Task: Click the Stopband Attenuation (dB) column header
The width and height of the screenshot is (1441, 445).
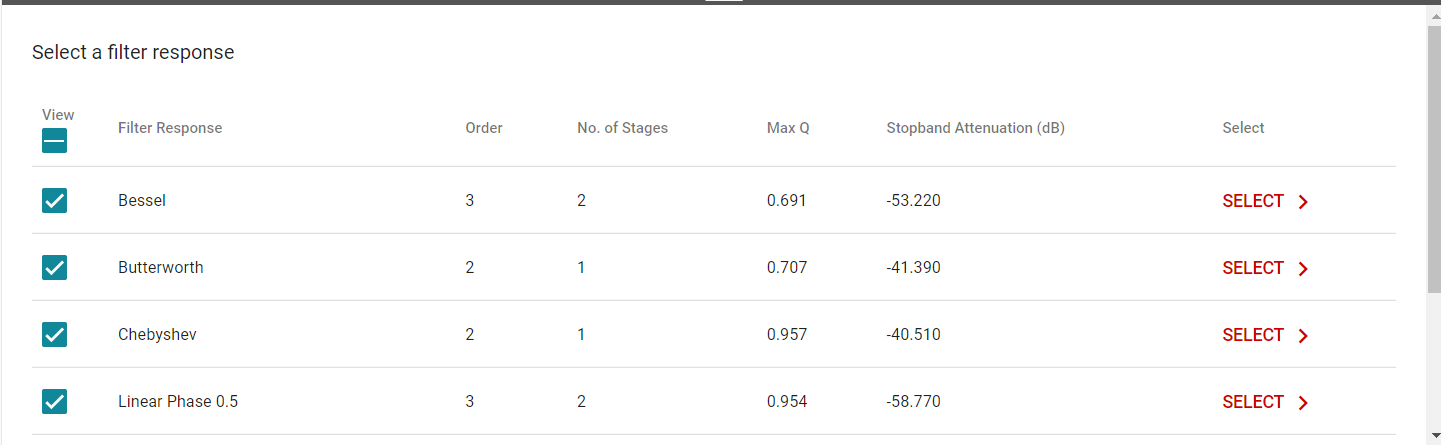Action: click(x=975, y=128)
